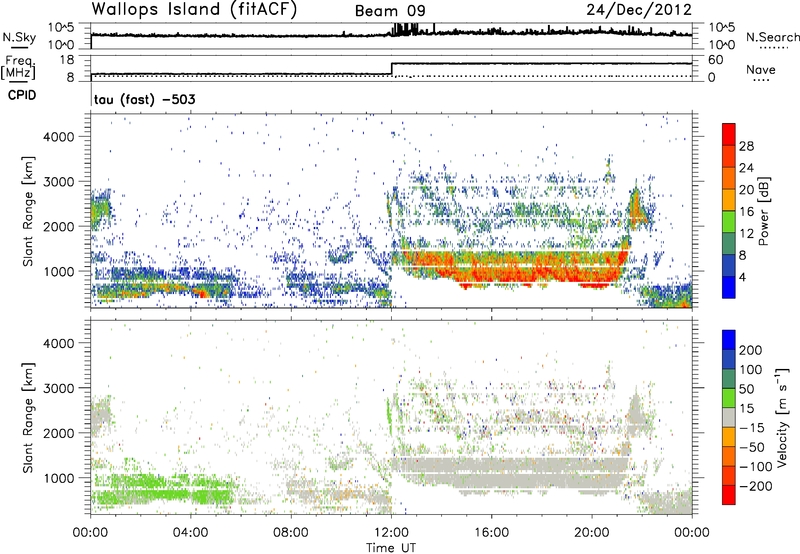Image resolution: width=800 pixels, height=554 pixels.
Task: Click 'Slant Range [km]' label of velocity panel
Action: click(x=28, y=417)
